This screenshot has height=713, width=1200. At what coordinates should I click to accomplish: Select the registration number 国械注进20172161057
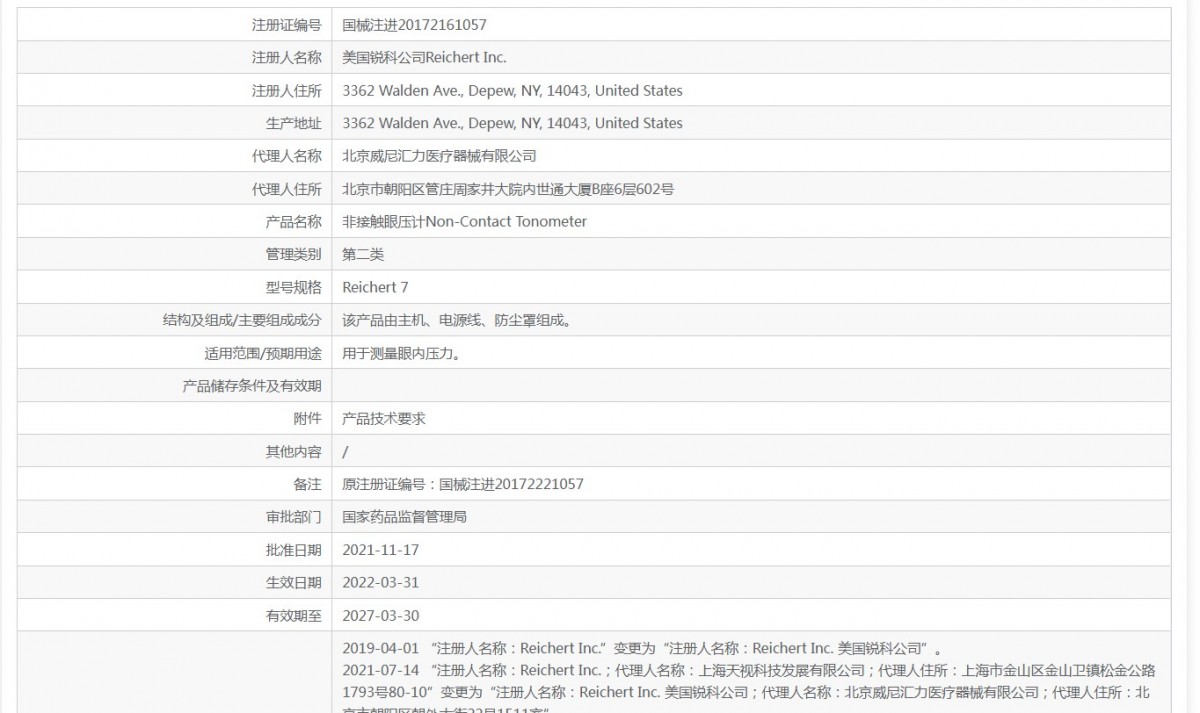414,25
